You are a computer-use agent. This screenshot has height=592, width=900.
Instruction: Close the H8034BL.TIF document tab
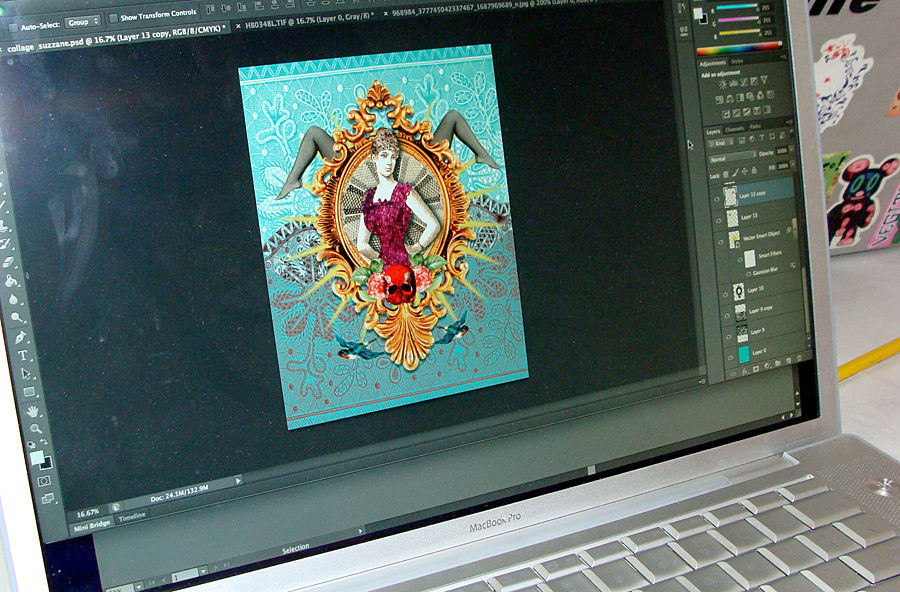238,26
